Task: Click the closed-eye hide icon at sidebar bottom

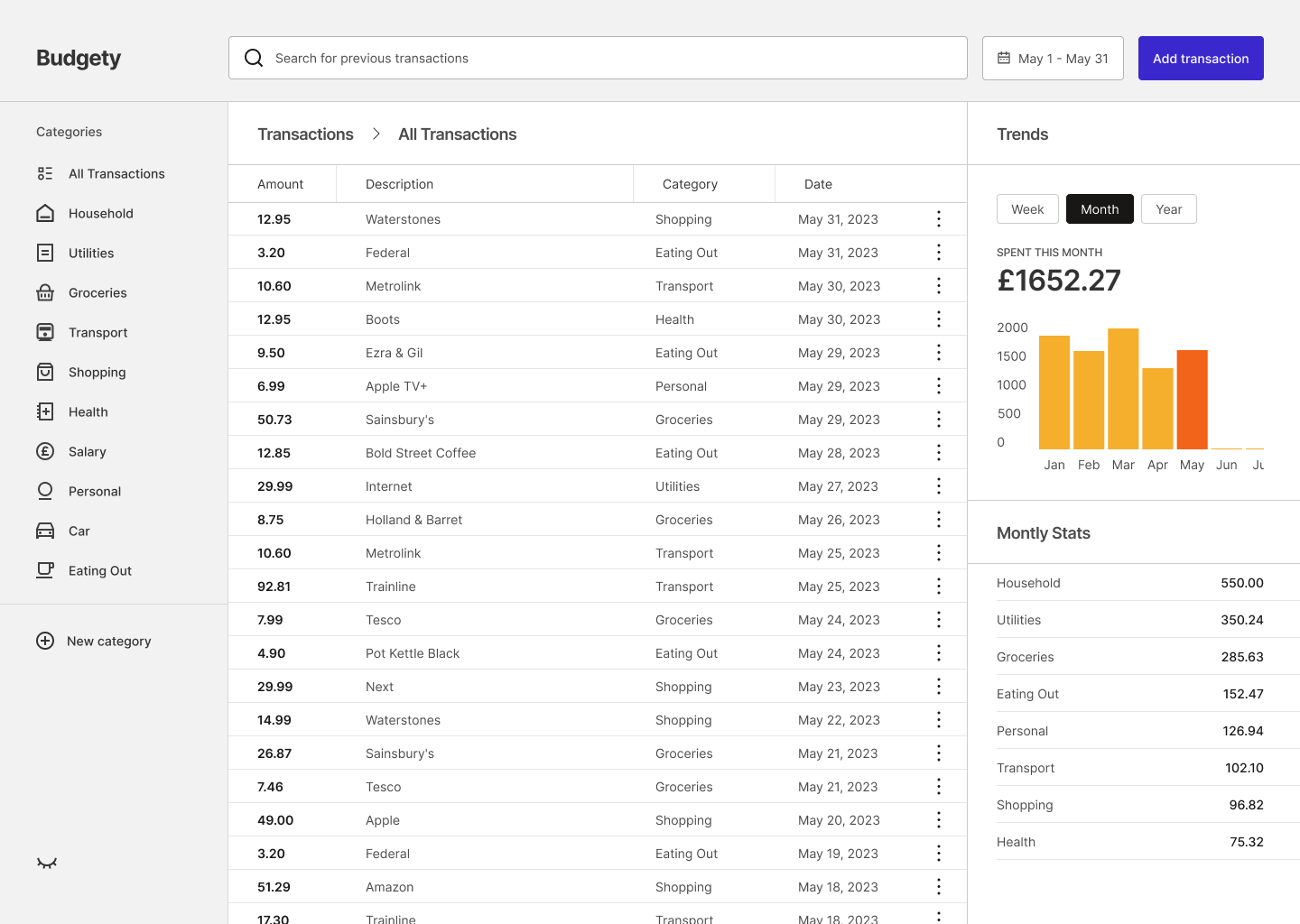Action: [47, 864]
